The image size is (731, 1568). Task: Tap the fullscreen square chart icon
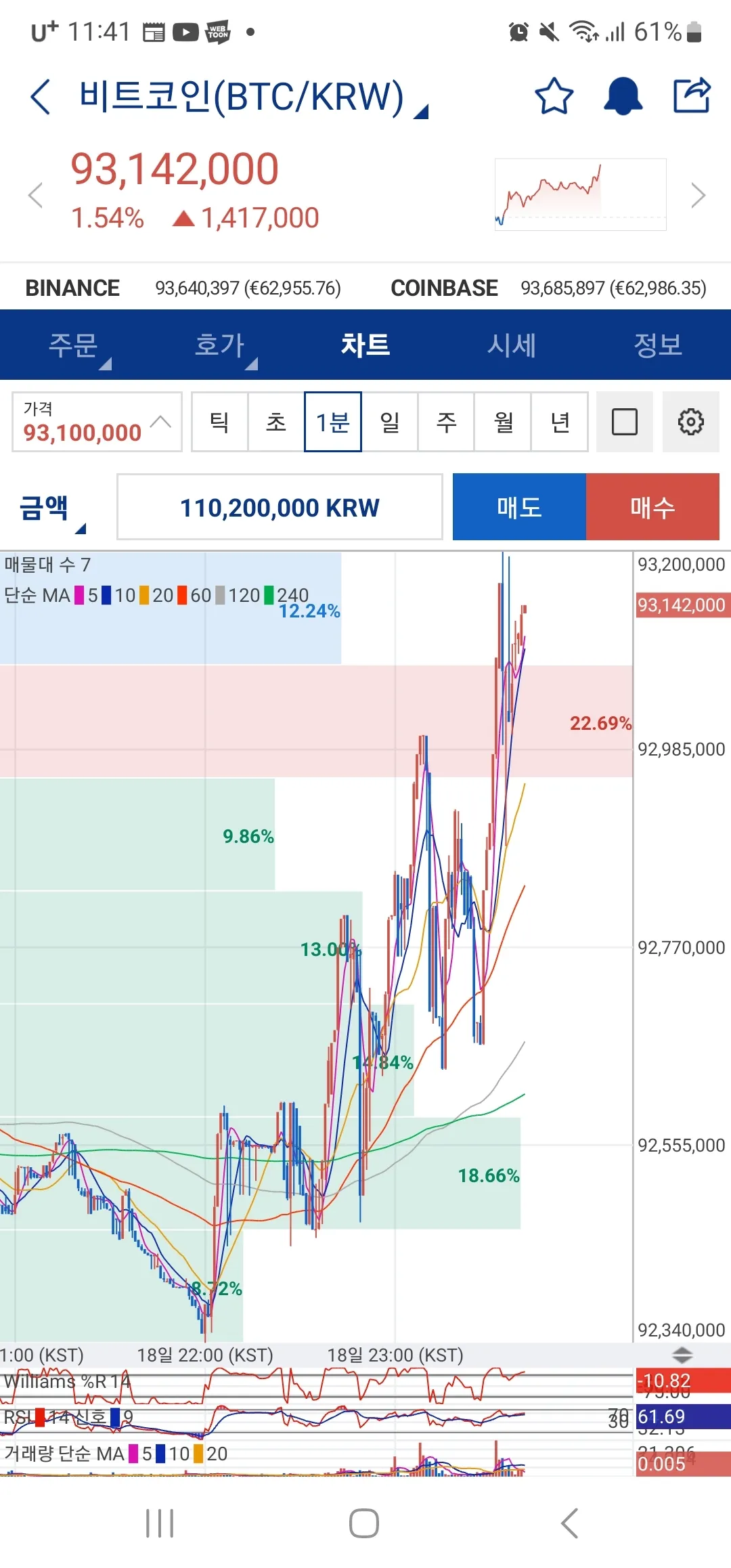click(x=624, y=422)
